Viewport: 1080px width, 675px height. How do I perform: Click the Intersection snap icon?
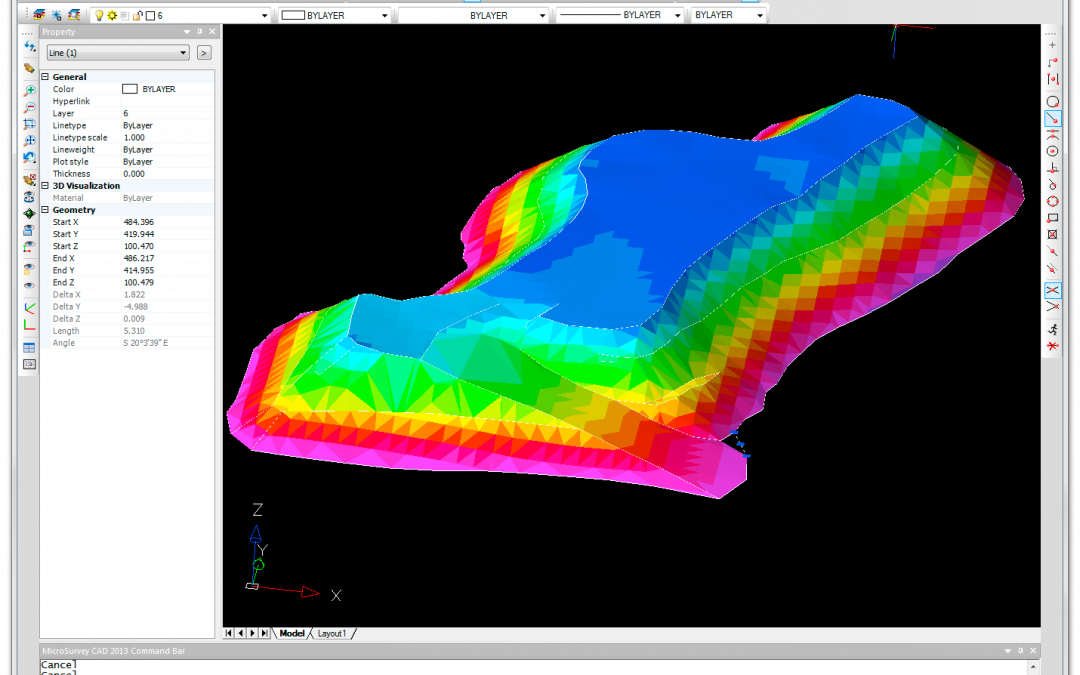pos(1052,290)
